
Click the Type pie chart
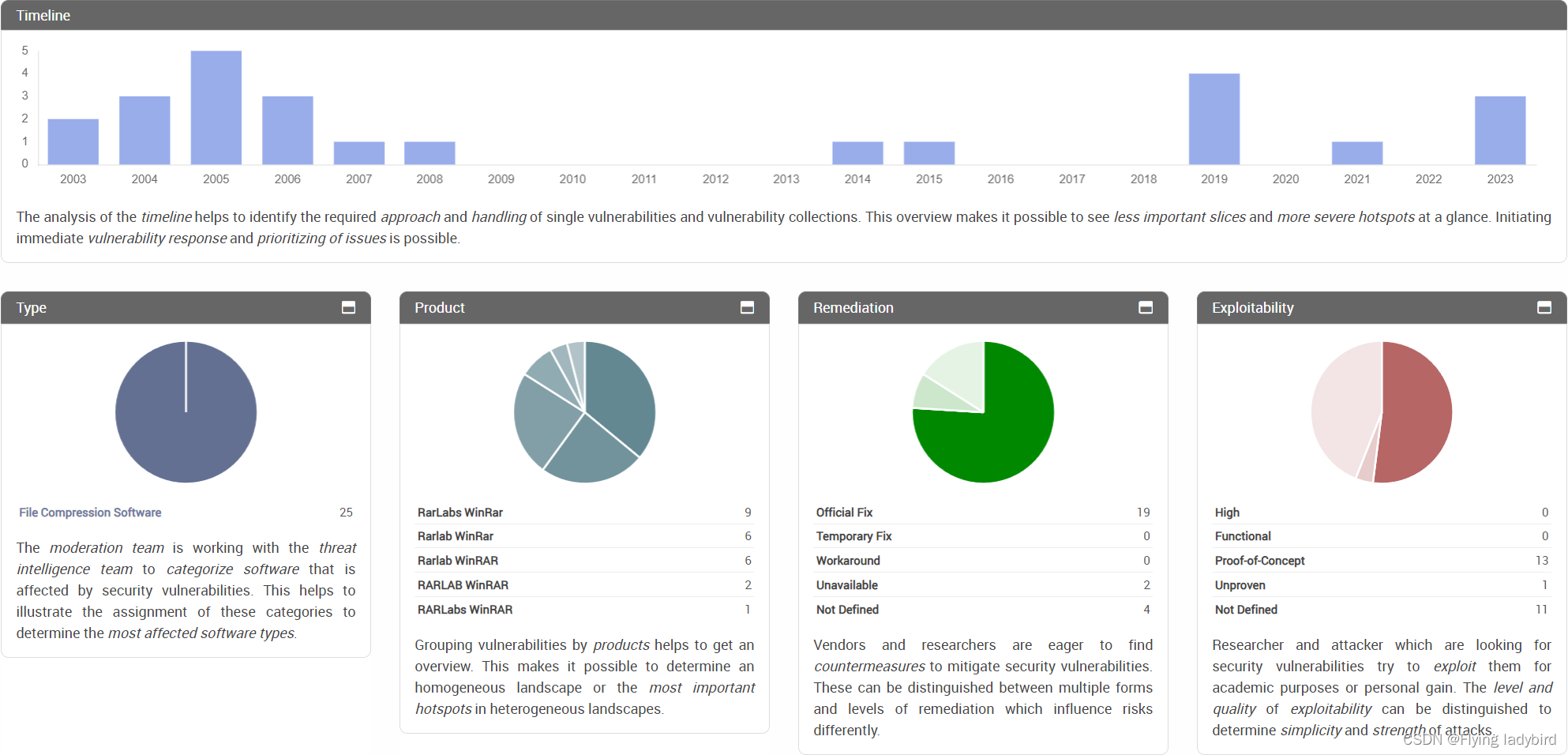coord(186,412)
